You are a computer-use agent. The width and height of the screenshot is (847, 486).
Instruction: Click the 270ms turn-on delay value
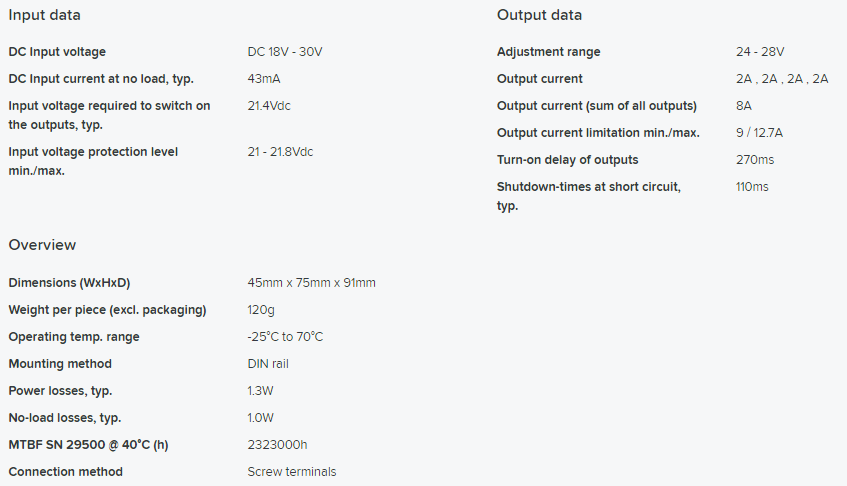point(755,160)
